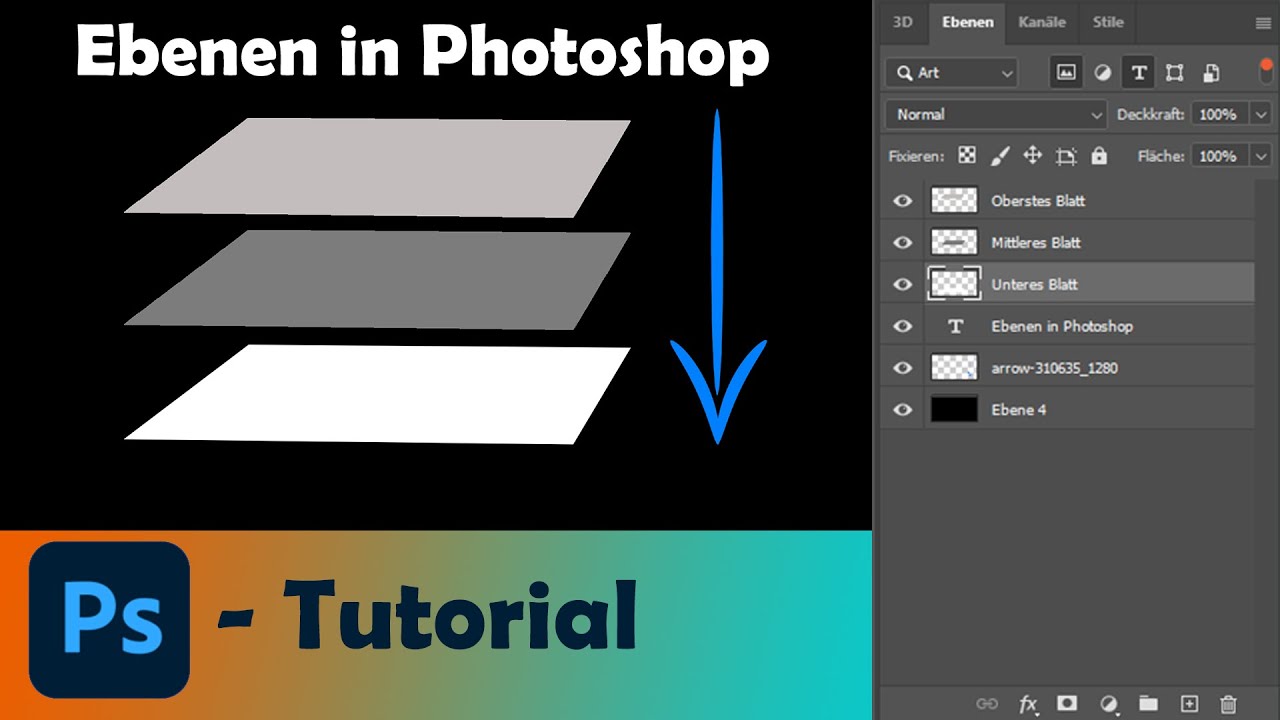Hide the Oberstes Blatt layer

[903, 201]
